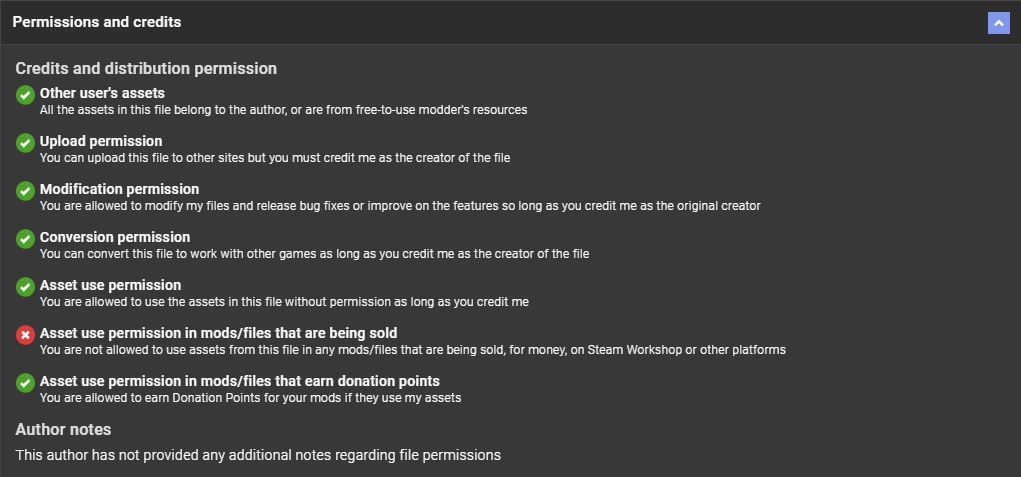Click the text about no additional author notes
The image size is (1021, 477).
tap(258, 455)
